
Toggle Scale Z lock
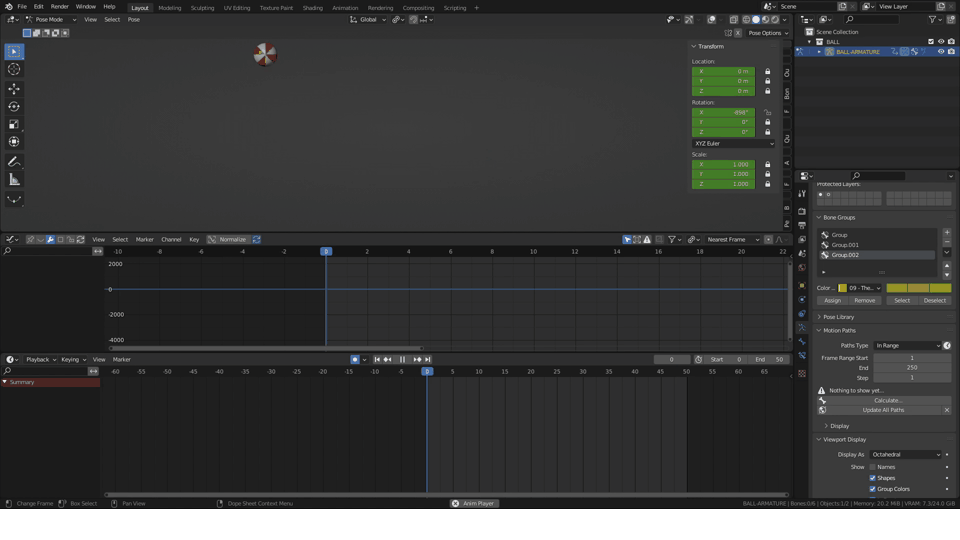tap(767, 184)
